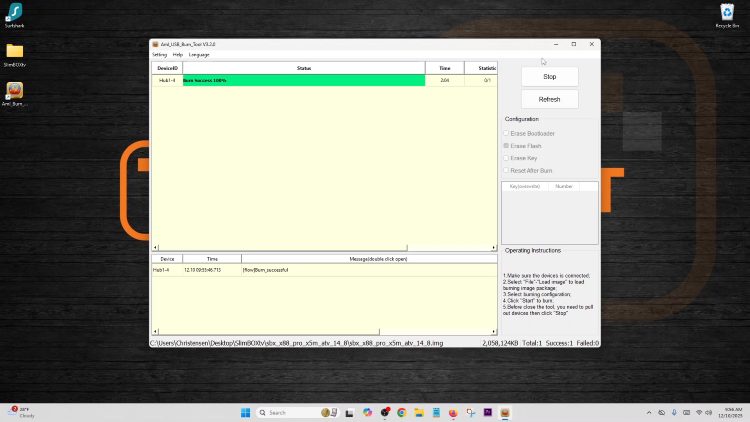
Task: Open the Surfshark desktop shortcut
Action: (x=14, y=15)
